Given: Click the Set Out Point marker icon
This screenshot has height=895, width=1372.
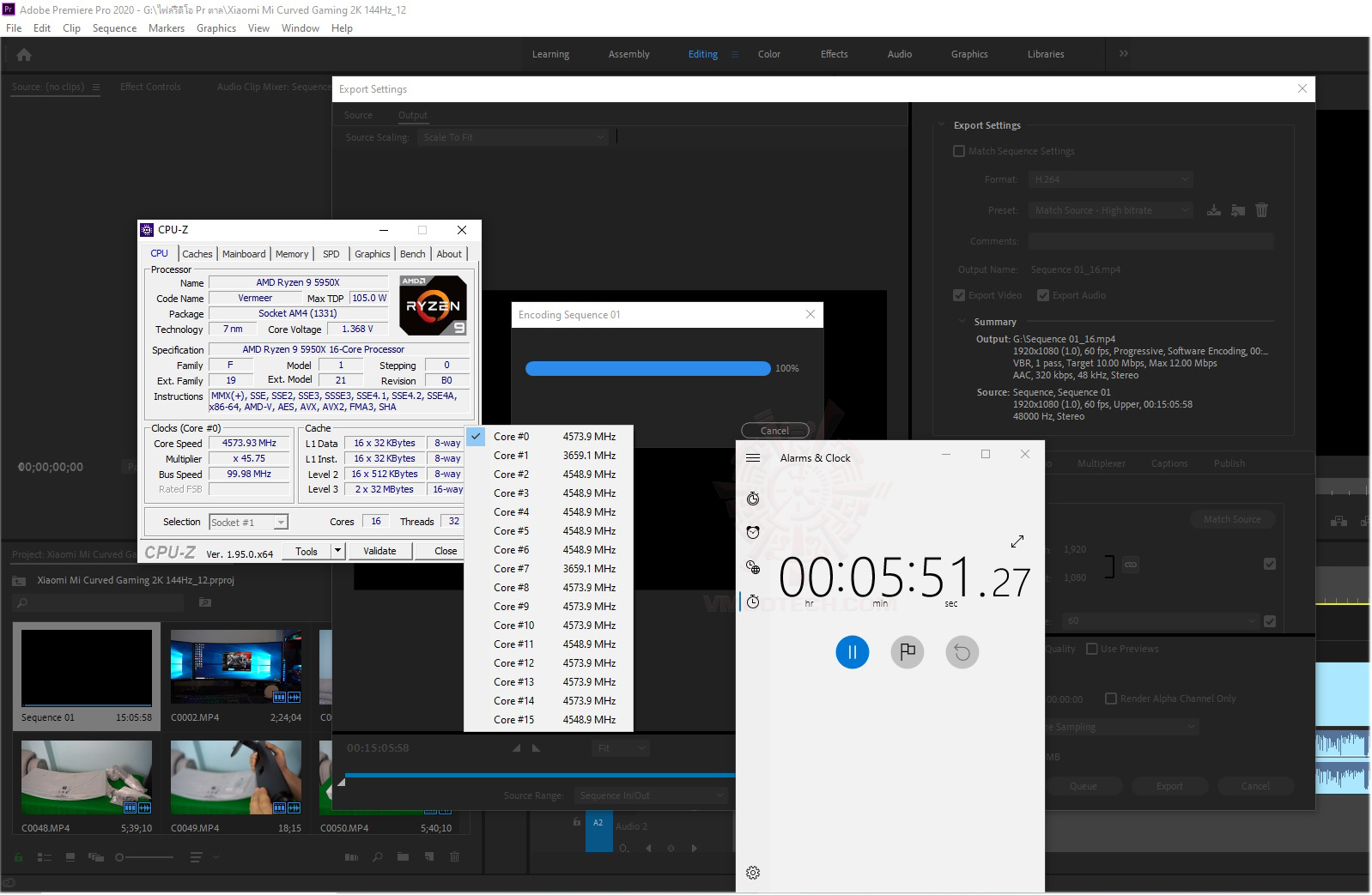Looking at the screenshot, I should [x=537, y=748].
